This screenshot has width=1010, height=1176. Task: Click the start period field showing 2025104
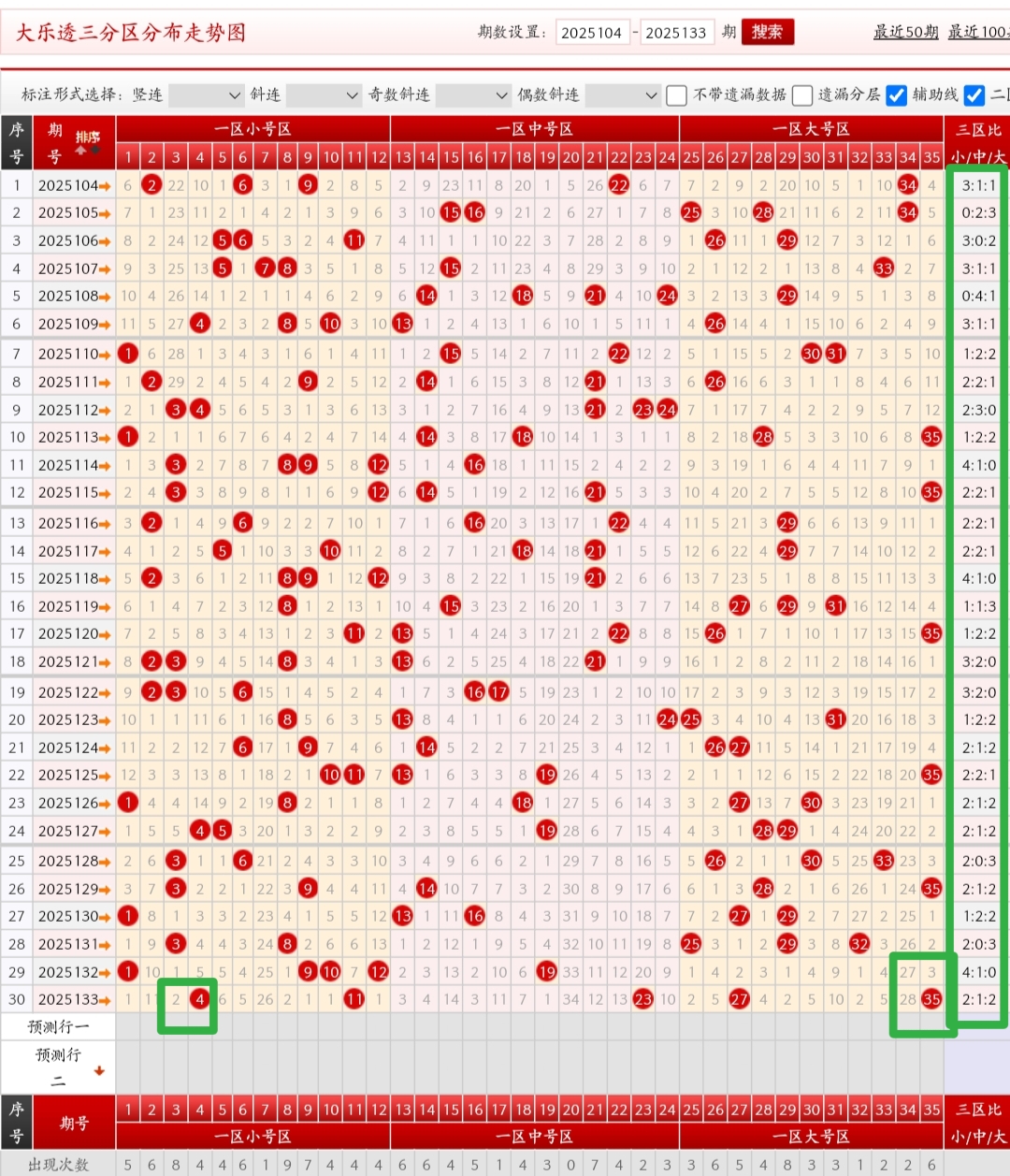coord(592,33)
